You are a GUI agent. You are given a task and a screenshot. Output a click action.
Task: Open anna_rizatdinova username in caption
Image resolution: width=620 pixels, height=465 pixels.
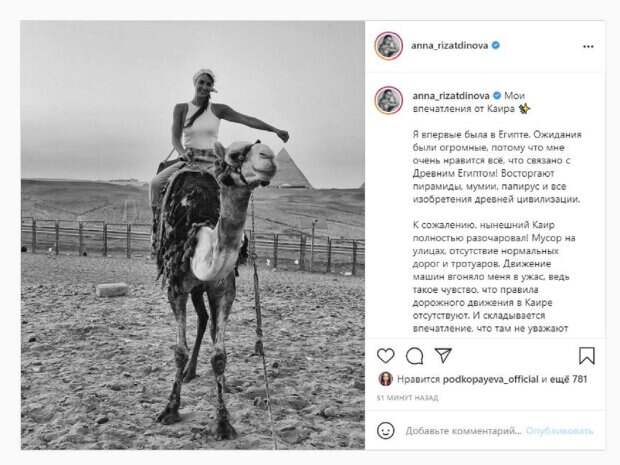pos(451,96)
